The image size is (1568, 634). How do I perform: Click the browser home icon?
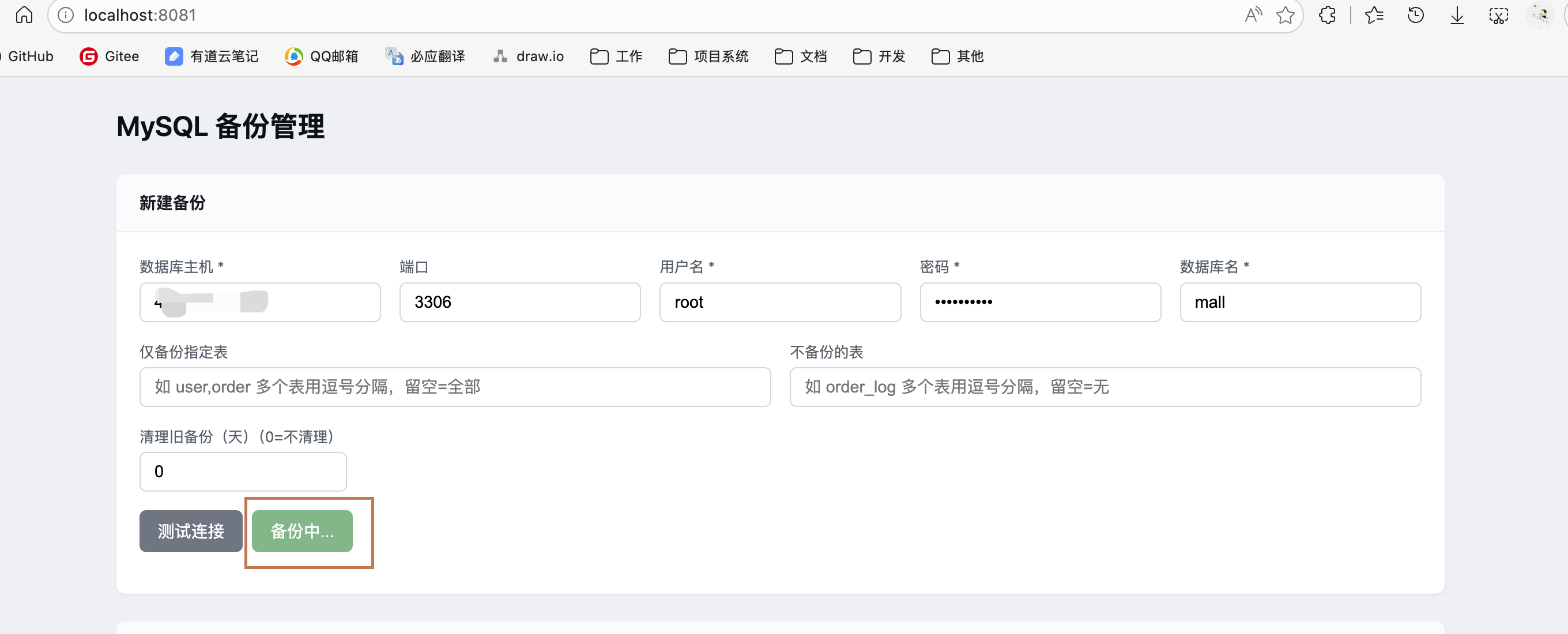tap(24, 14)
